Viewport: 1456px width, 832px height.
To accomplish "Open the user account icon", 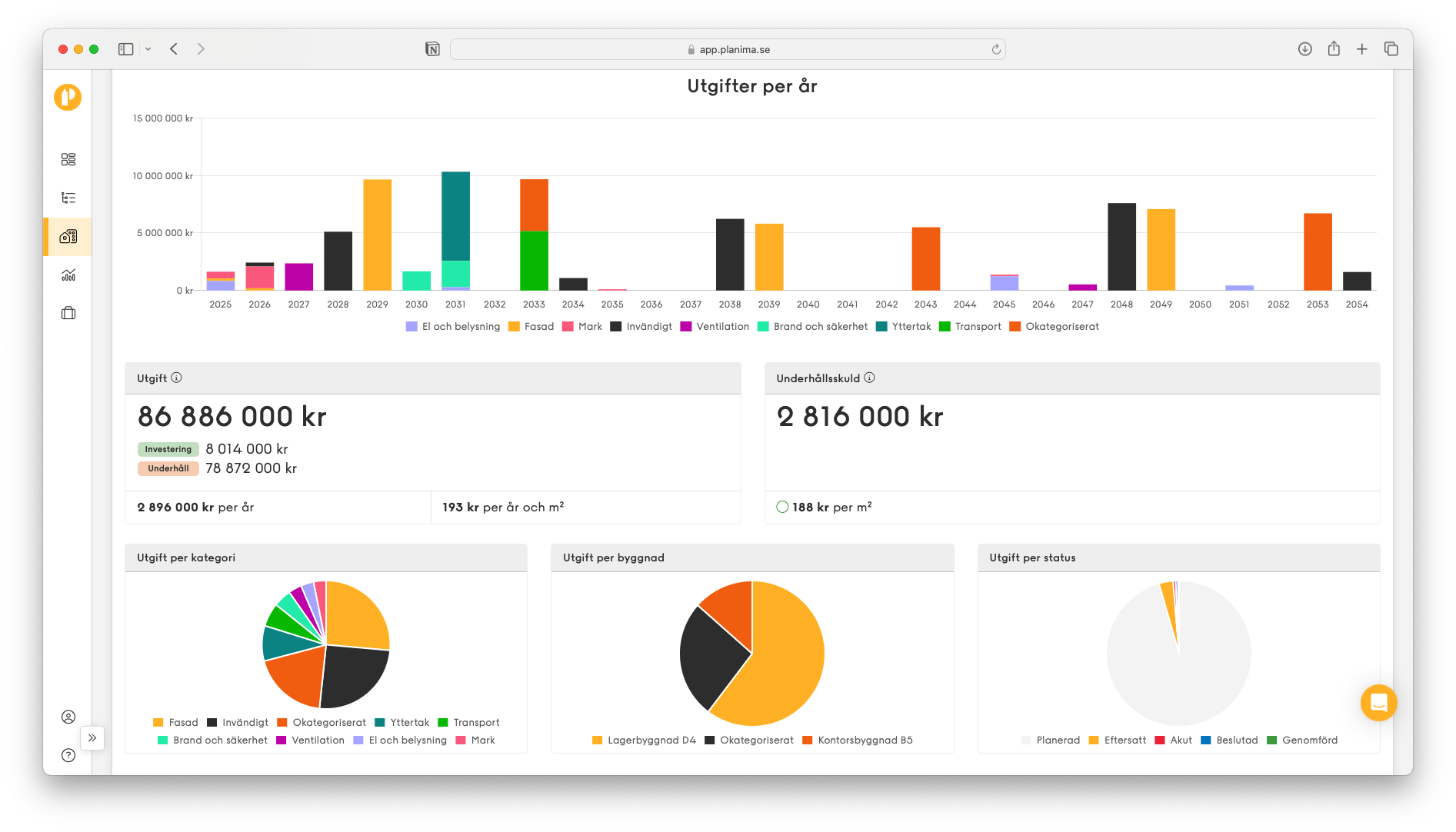I will pyautogui.click(x=68, y=717).
